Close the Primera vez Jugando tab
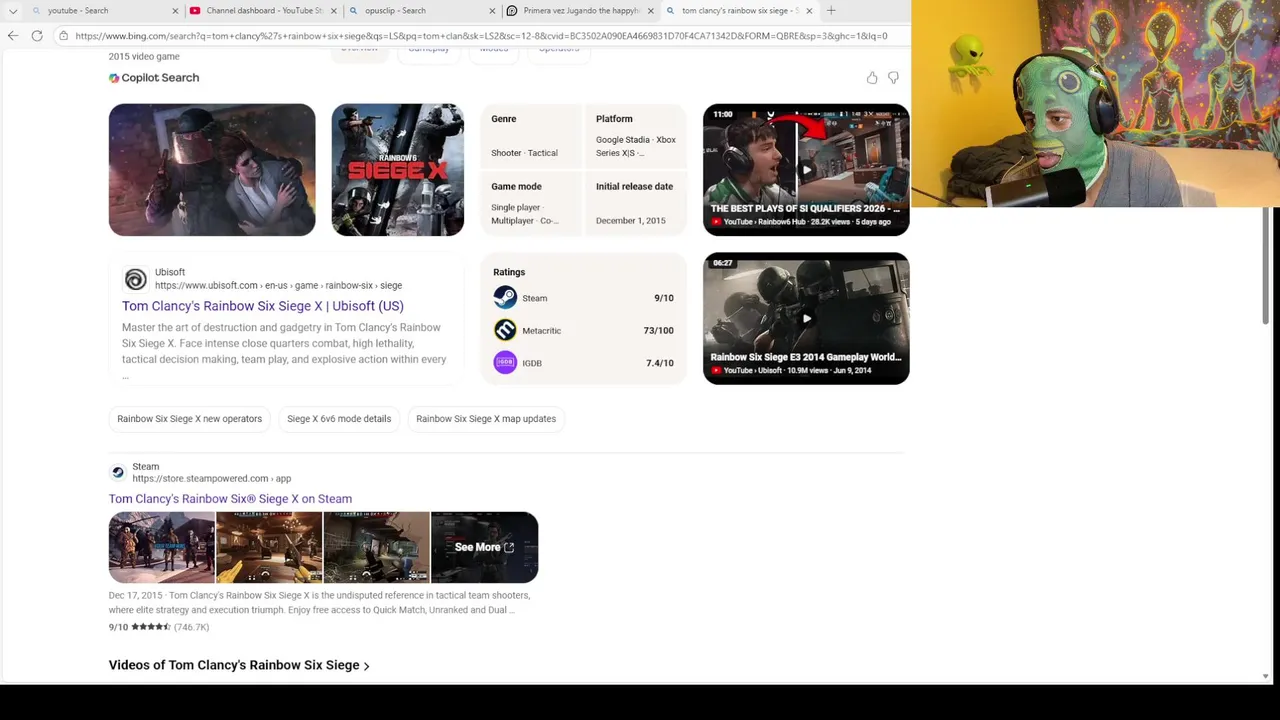 [651, 11]
